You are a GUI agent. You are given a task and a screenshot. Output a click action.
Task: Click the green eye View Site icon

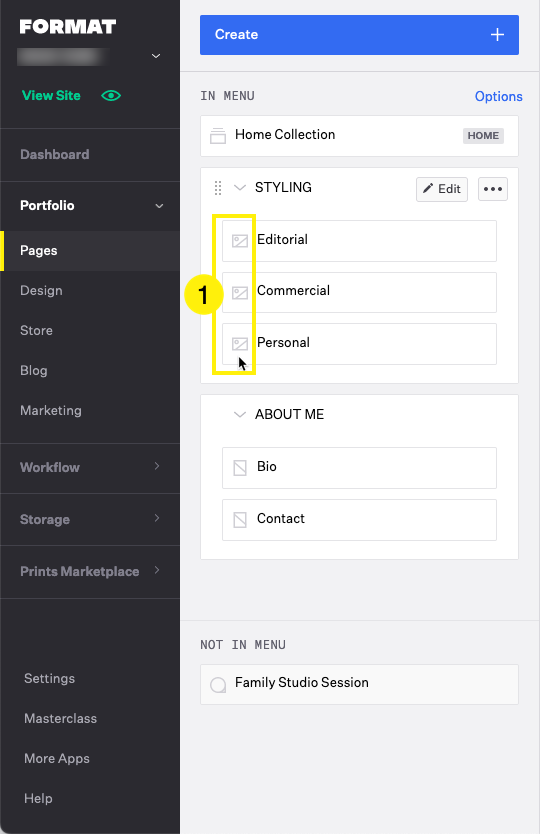tap(111, 96)
